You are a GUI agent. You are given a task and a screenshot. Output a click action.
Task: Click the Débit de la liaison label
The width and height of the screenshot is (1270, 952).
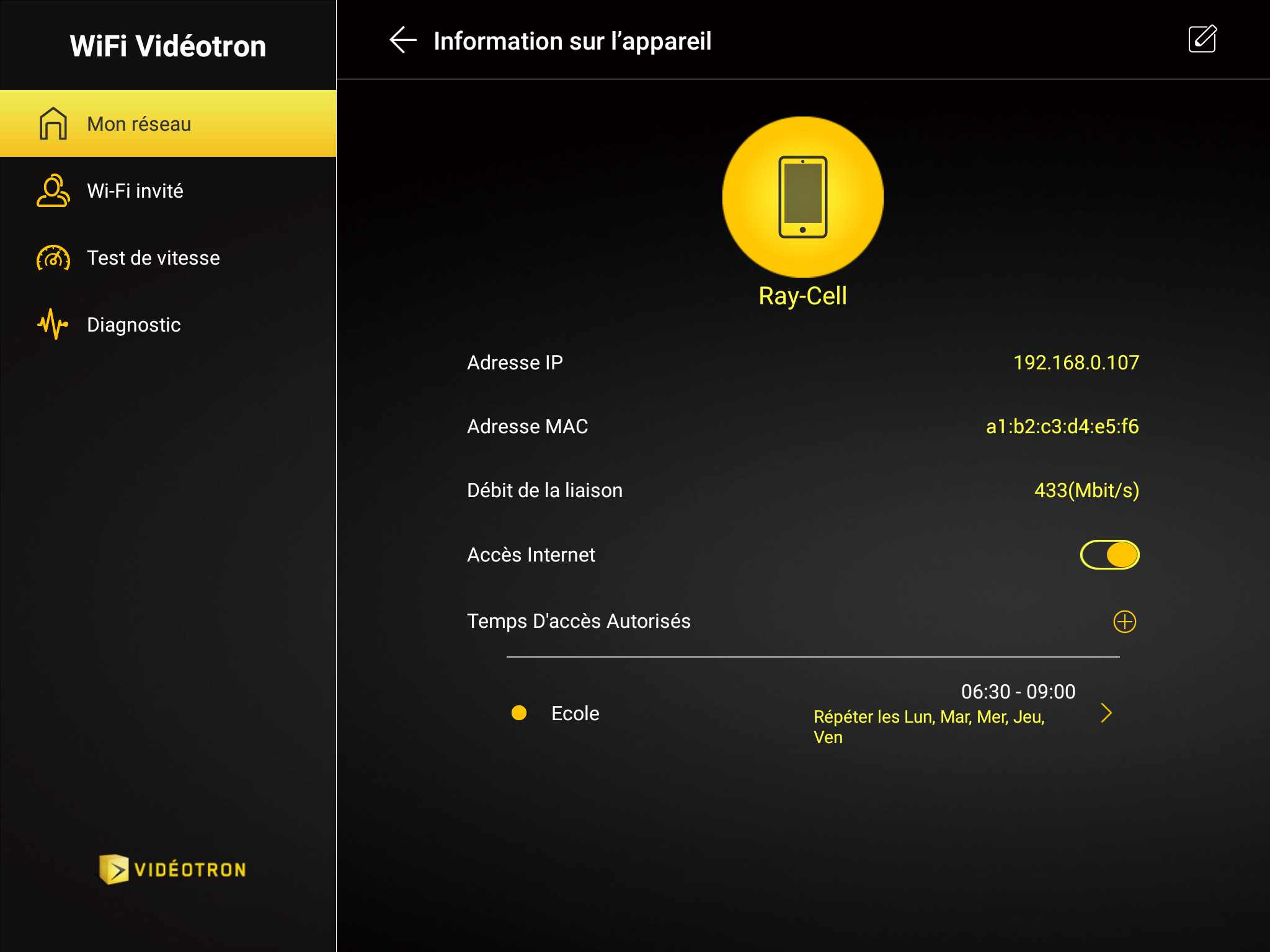pos(544,490)
